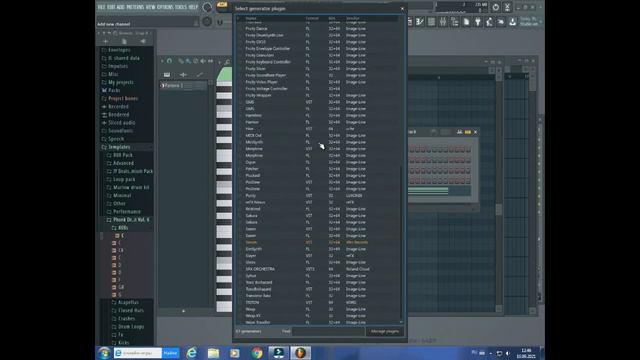
Task: Select SRX ORCHESTRA plugin row
Action: point(318,269)
